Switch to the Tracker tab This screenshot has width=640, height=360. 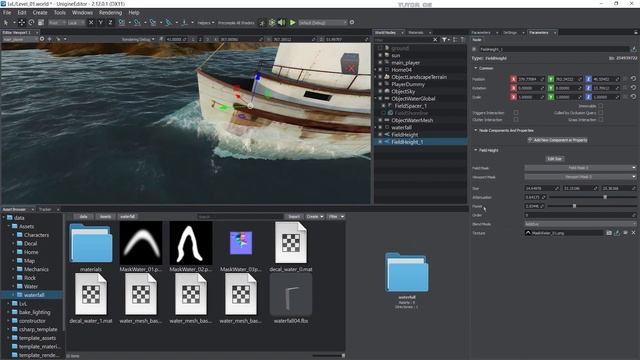pyautogui.click(x=45, y=209)
